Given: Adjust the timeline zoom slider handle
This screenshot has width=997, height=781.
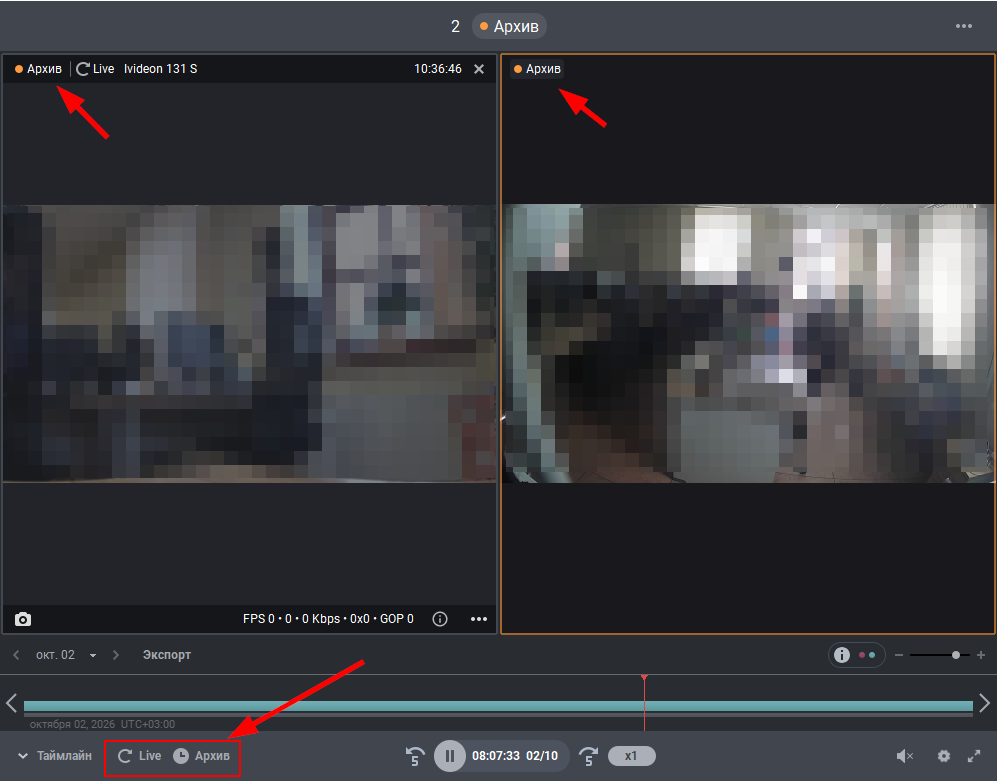Looking at the screenshot, I should tap(956, 655).
